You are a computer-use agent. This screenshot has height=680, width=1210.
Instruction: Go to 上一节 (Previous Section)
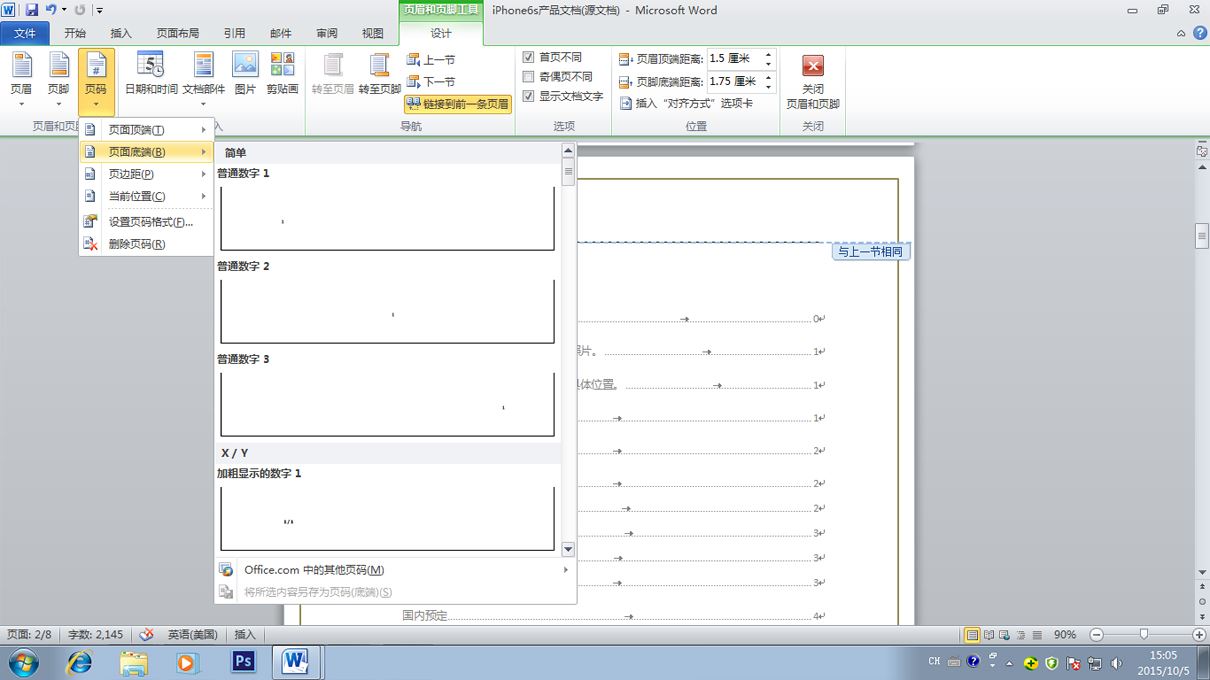tap(431, 60)
